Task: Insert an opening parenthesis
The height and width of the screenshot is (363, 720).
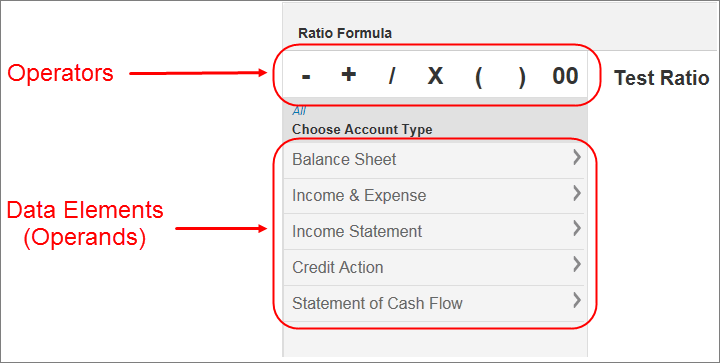Action: [x=478, y=77]
